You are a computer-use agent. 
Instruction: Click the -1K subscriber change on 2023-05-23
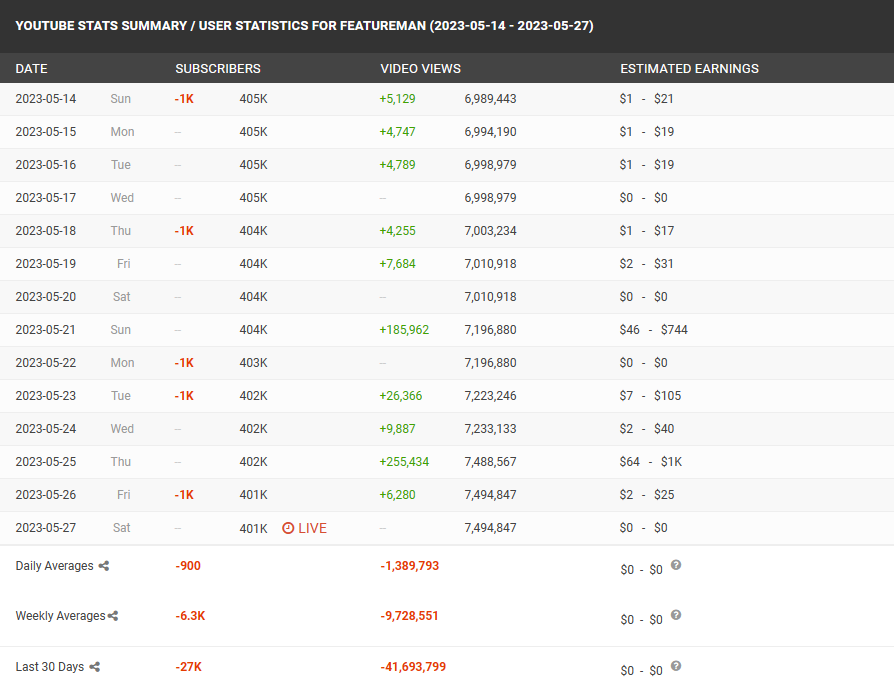[x=184, y=396]
